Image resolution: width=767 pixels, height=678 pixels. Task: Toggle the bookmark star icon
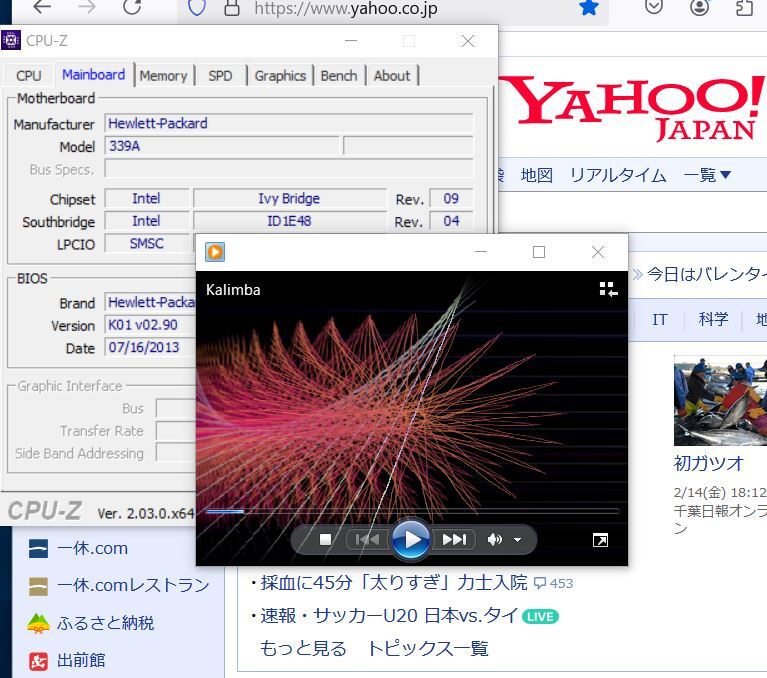coord(588,7)
